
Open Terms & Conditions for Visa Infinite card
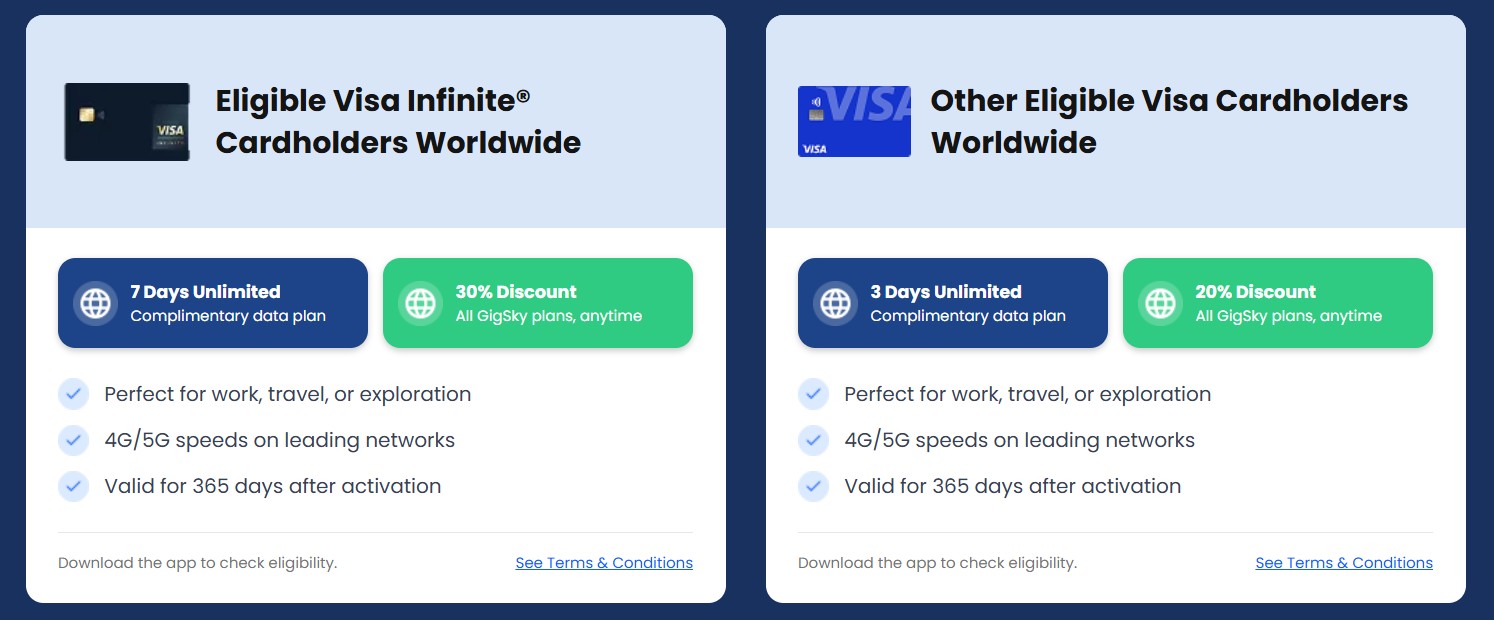(604, 563)
